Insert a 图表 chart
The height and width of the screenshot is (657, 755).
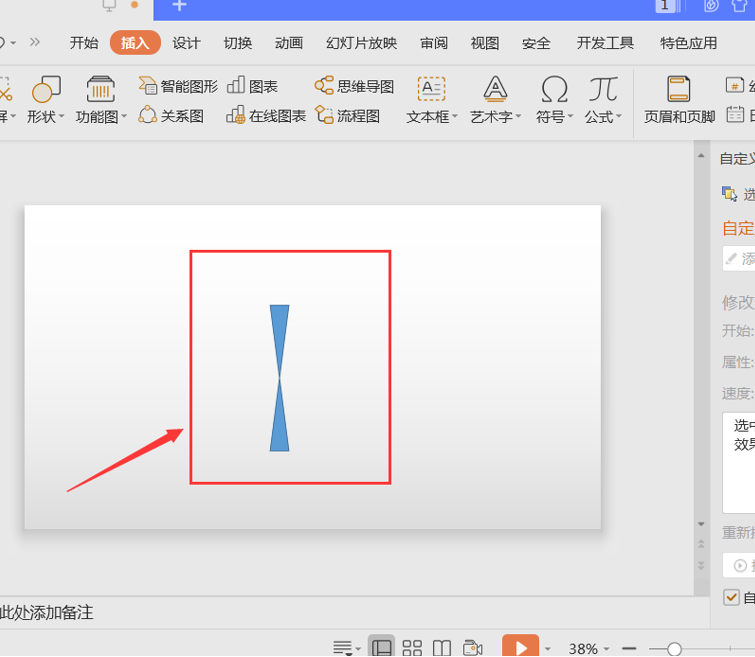coord(252,86)
